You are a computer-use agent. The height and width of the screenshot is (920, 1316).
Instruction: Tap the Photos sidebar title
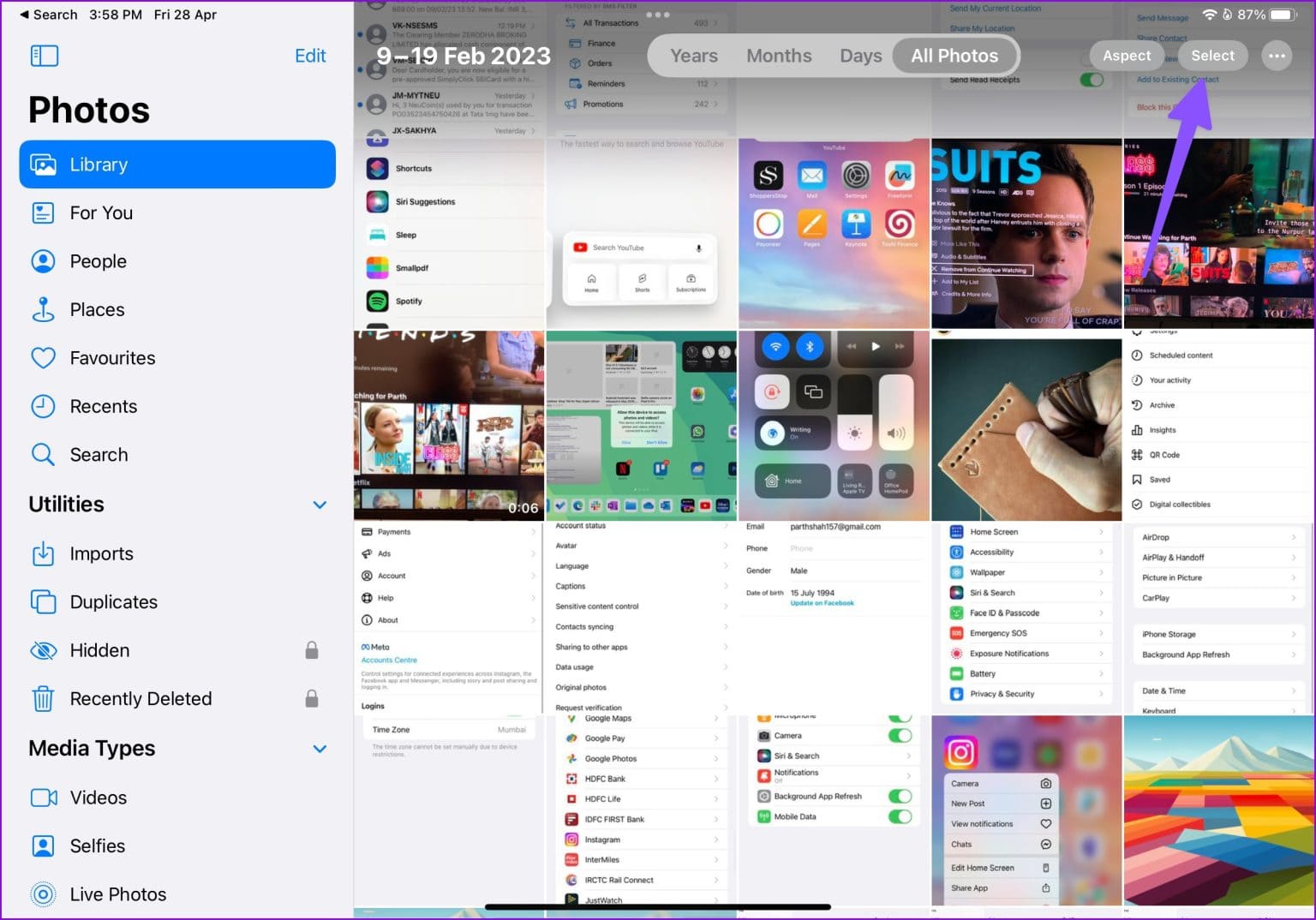tap(89, 111)
